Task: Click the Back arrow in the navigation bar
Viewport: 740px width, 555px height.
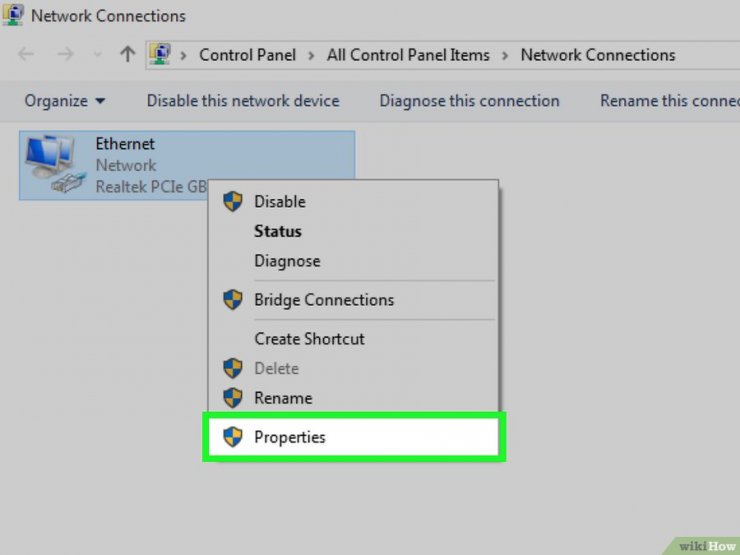Action: 26,55
